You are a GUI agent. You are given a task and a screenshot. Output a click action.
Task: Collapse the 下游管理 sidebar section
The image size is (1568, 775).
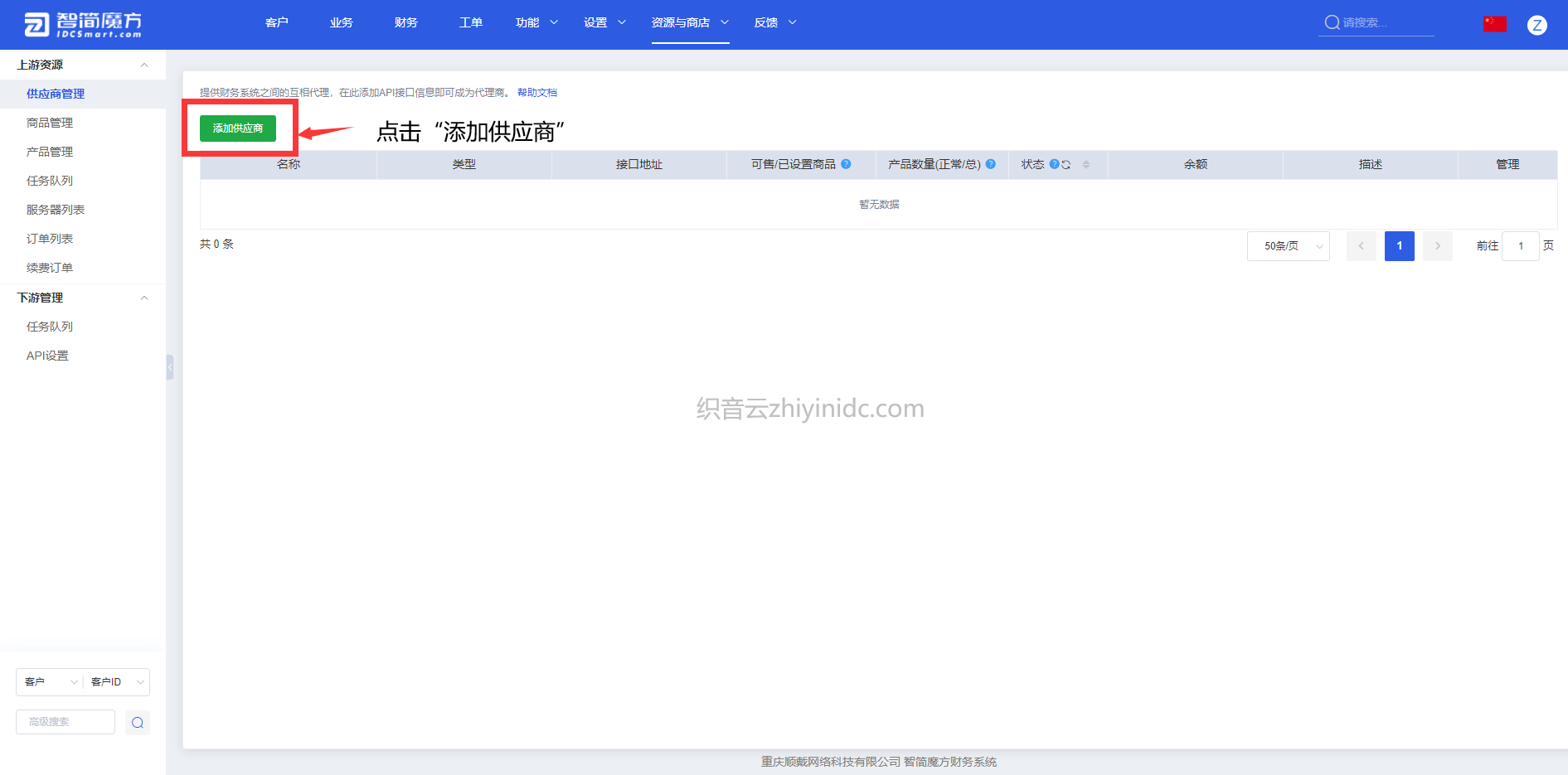(x=144, y=298)
